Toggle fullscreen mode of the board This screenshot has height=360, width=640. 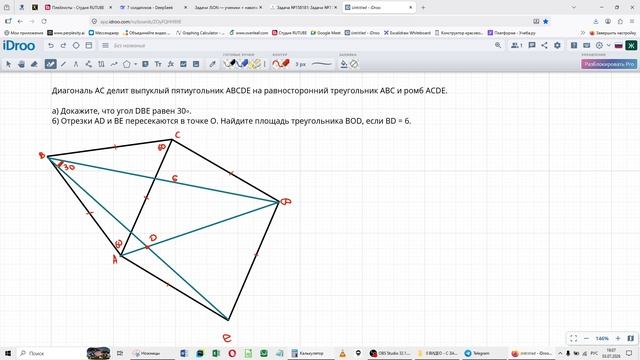pos(573,338)
